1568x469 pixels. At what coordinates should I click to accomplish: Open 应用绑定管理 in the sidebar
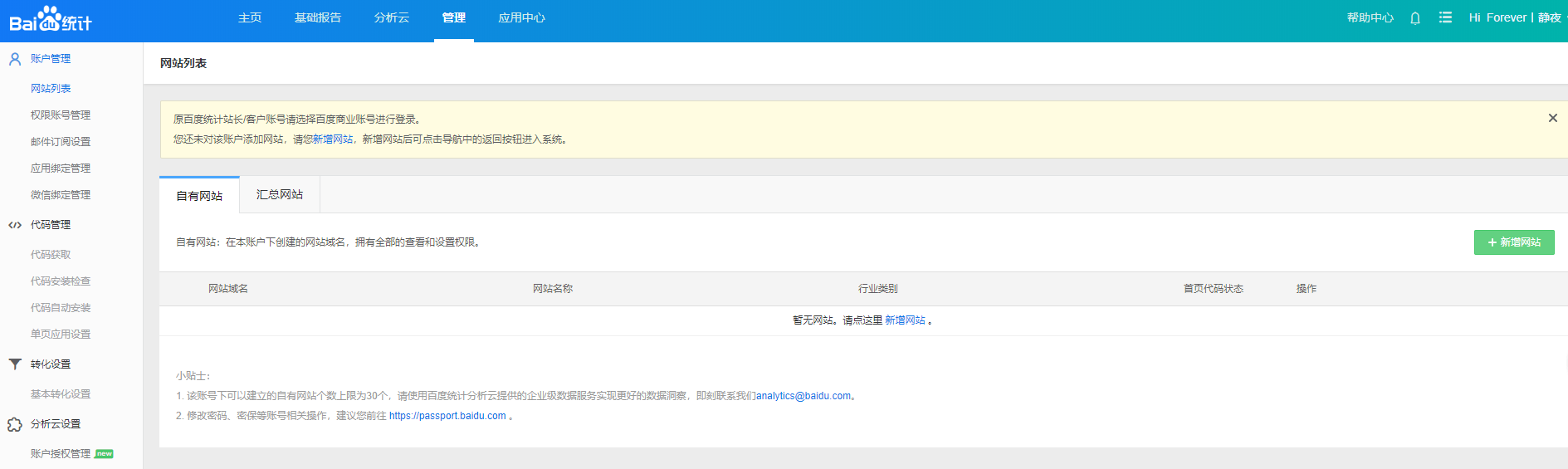click(61, 169)
